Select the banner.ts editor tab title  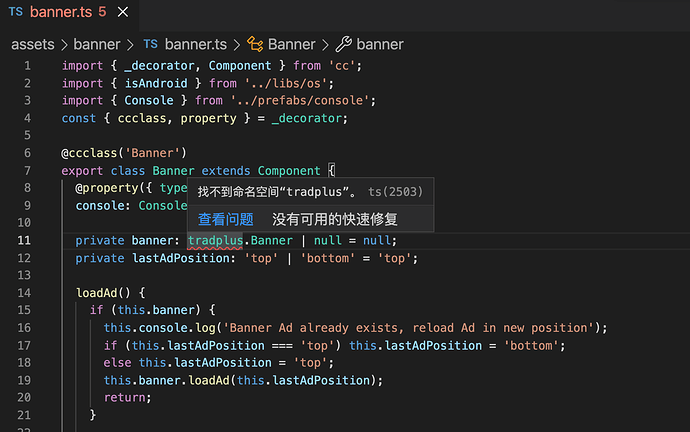58,13
